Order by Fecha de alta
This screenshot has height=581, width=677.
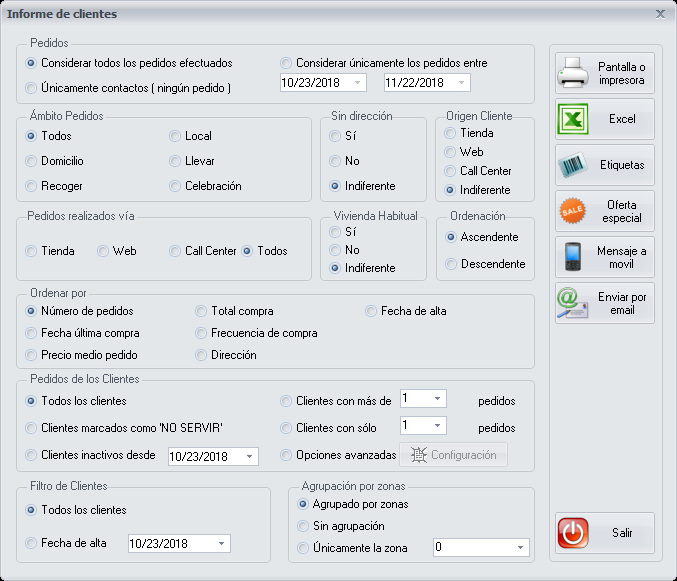[x=371, y=311]
